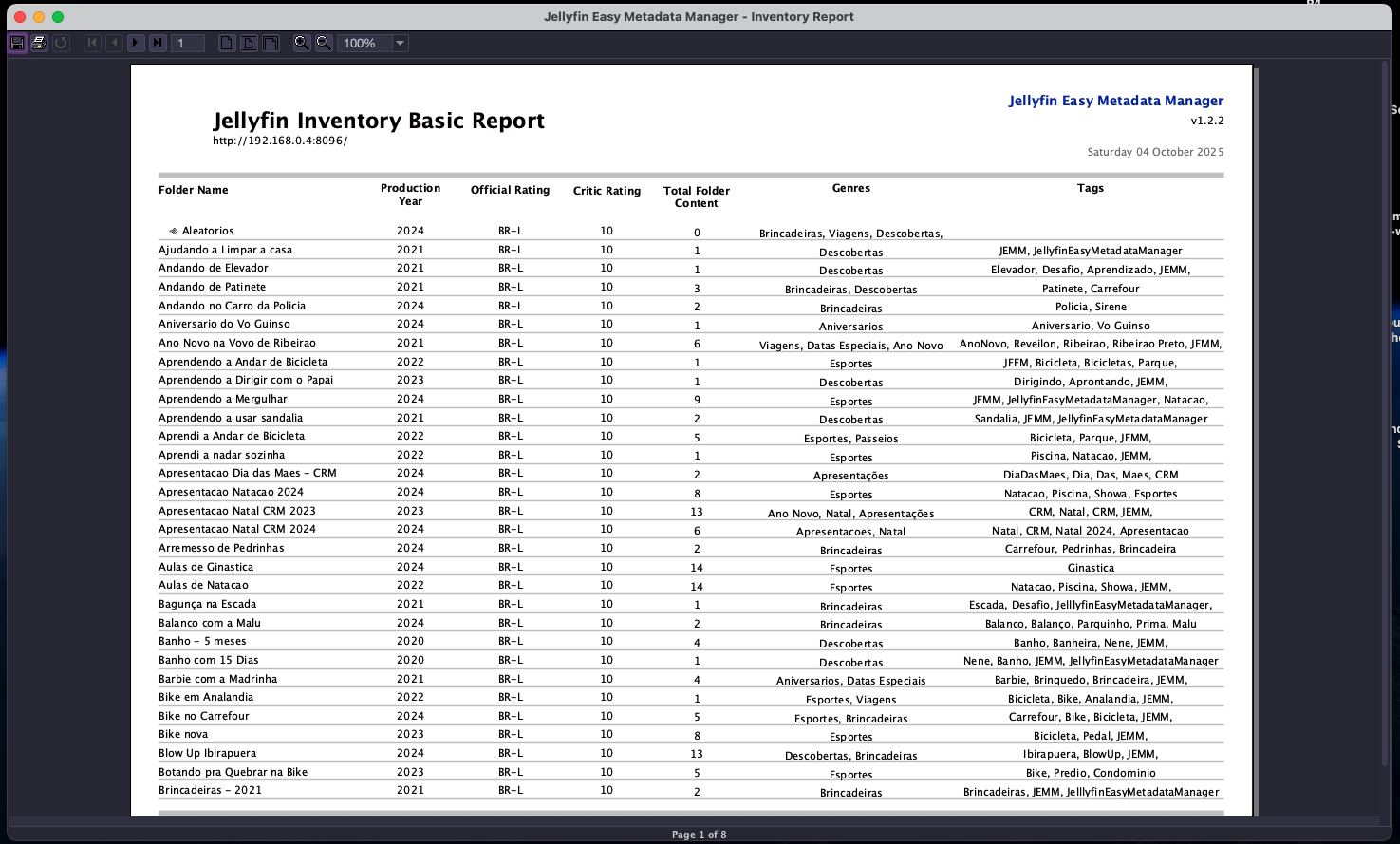Screen dimensions: 1400x844
Task: Zoom out of the report
Action: pos(324,43)
